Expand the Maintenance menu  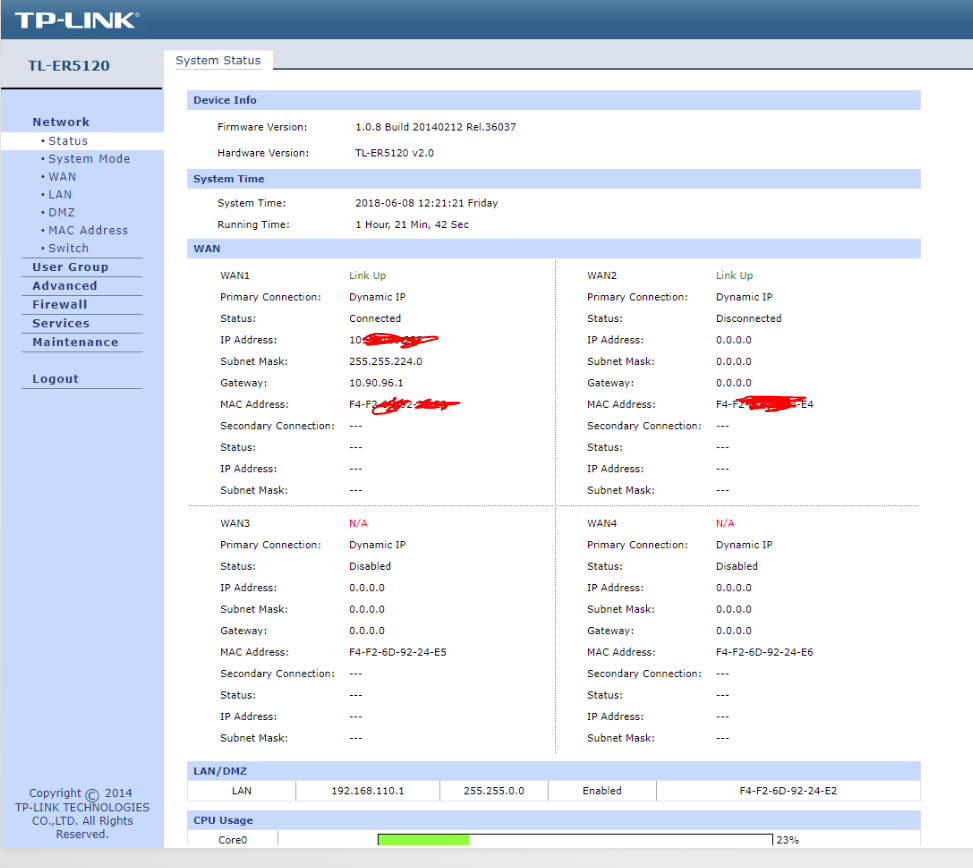75,342
